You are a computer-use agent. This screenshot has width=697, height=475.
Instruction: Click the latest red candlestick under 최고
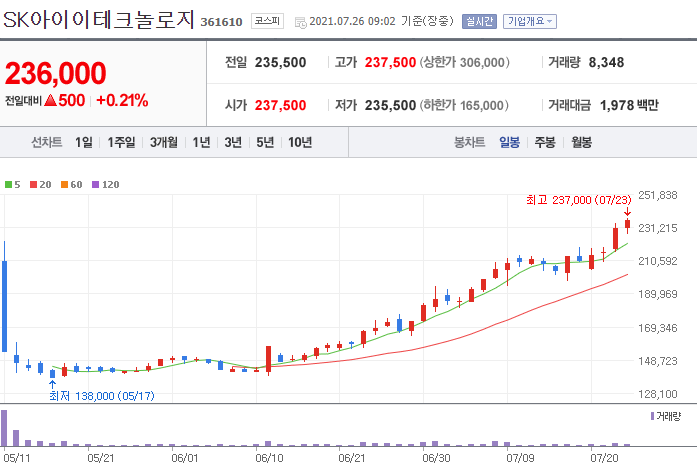627,224
